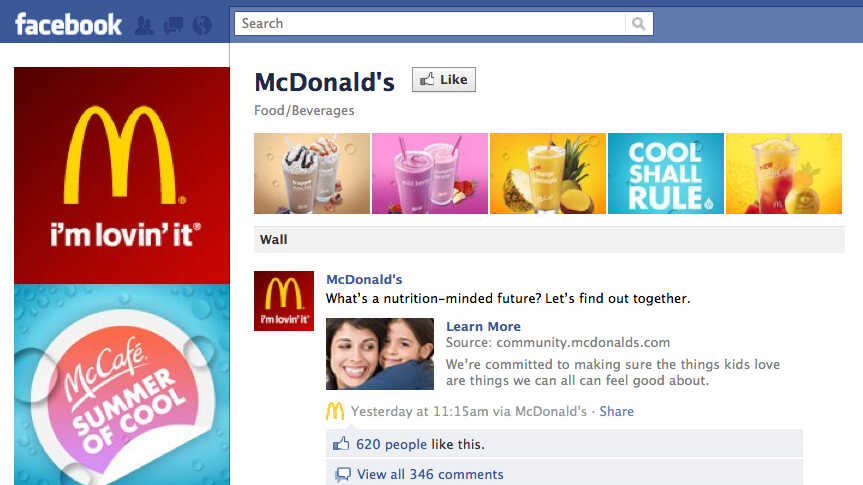Open the McDonald's post author name

click(364, 279)
